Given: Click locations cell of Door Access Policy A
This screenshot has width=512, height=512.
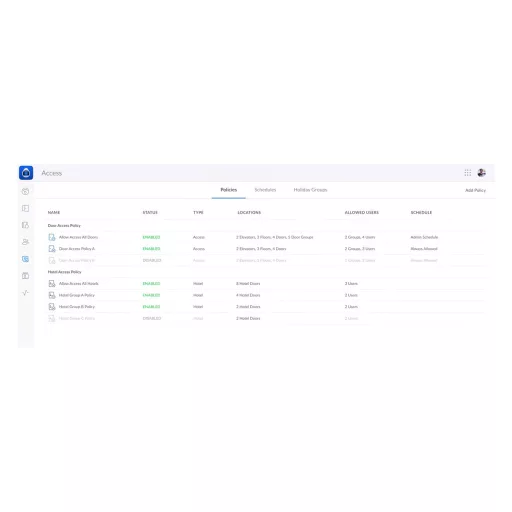Looking at the screenshot, I should 261,249.
